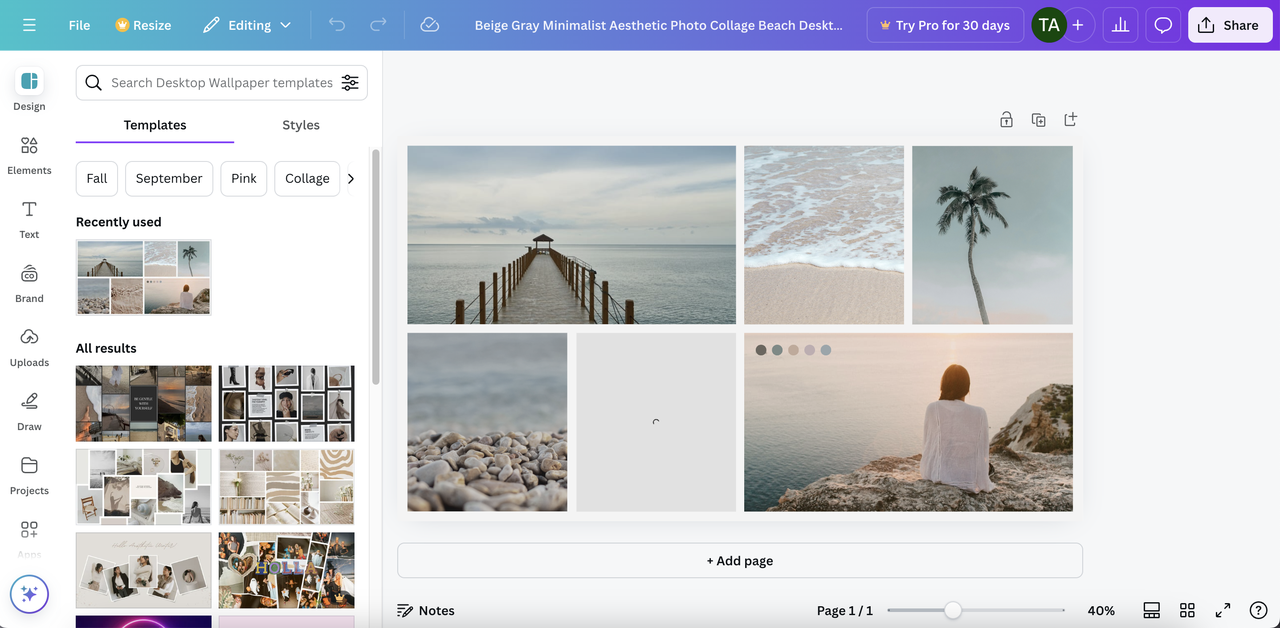The width and height of the screenshot is (1280, 628).
Task: Select the pier photo on the canvas
Action: [x=571, y=235]
